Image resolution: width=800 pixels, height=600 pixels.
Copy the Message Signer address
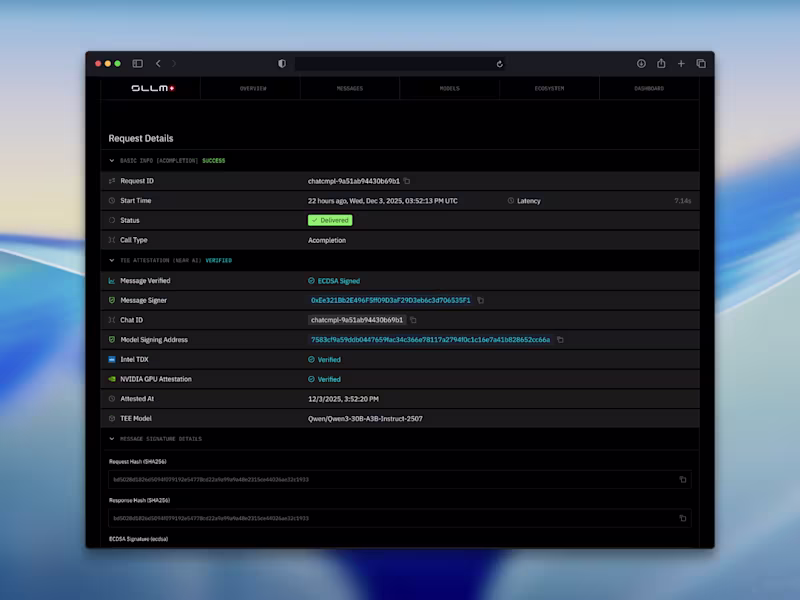pyautogui.click(x=481, y=301)
